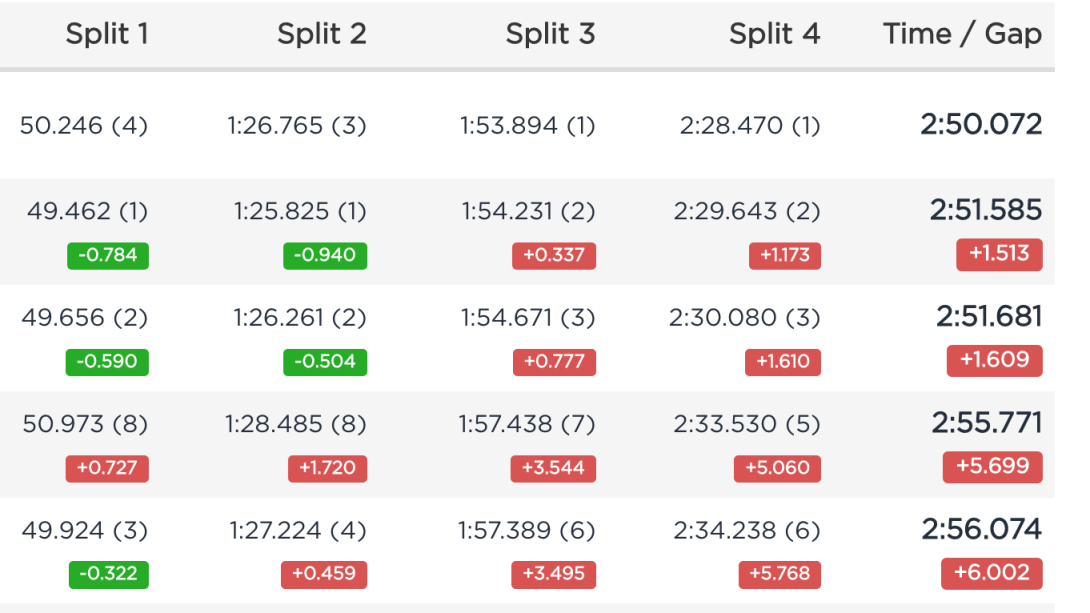Click the 50.973 (8) split time

(85, 424)
